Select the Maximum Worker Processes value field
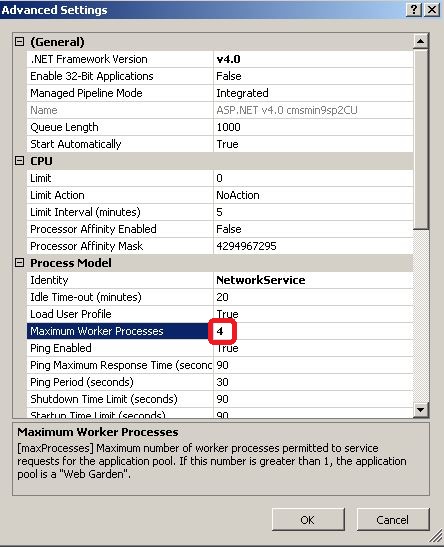The width and height of the screenshot is (444, 547). tap(313, 331)
